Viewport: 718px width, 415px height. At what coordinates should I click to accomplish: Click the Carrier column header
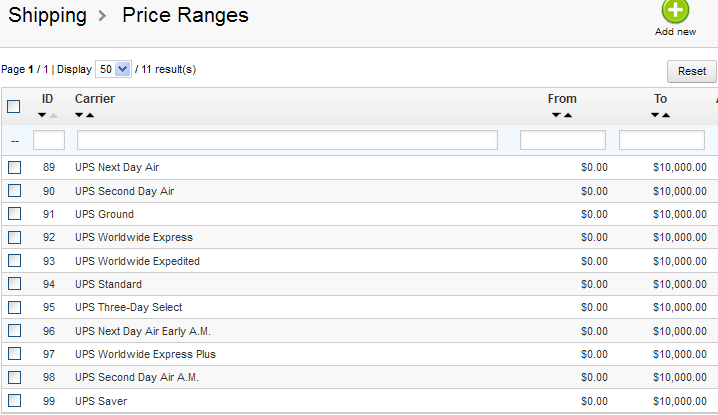coord(95,99)
